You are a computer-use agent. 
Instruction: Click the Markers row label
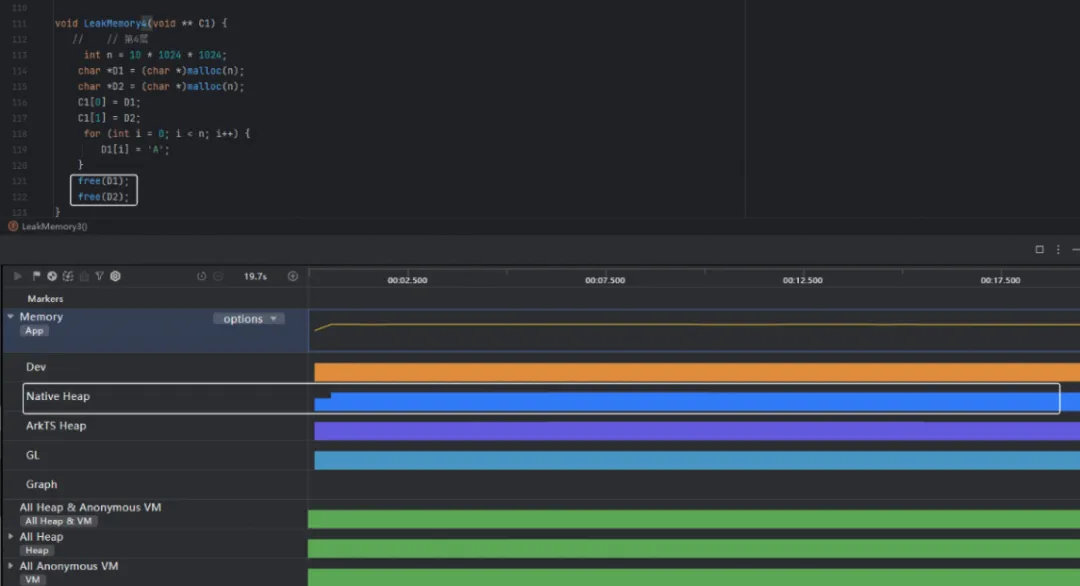click(45, 299)
